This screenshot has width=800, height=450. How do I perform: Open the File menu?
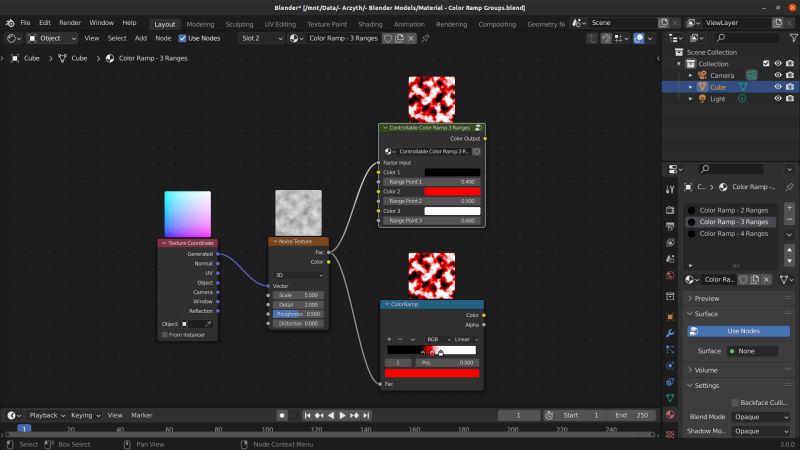[x=25, y=23]
